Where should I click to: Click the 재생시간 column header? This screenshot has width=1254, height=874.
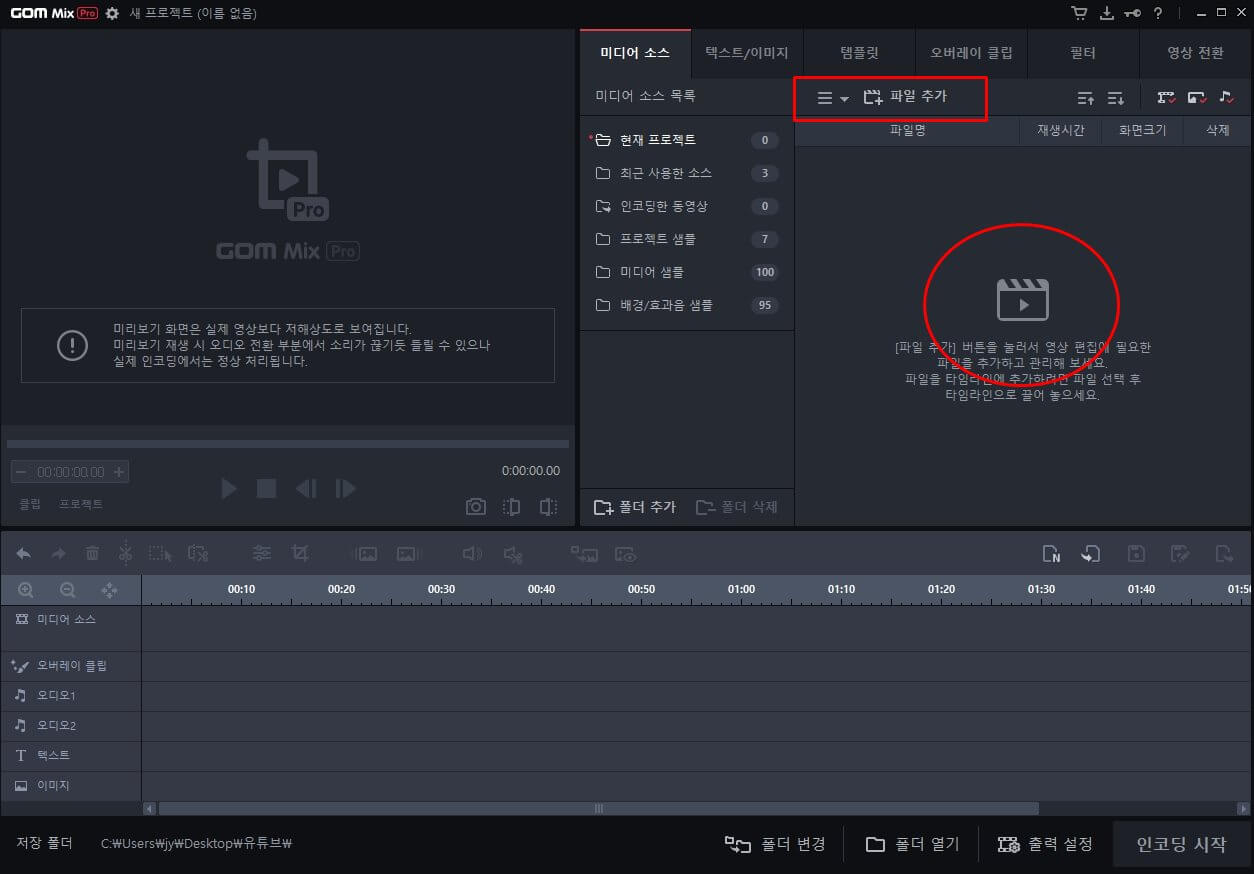1060,131
